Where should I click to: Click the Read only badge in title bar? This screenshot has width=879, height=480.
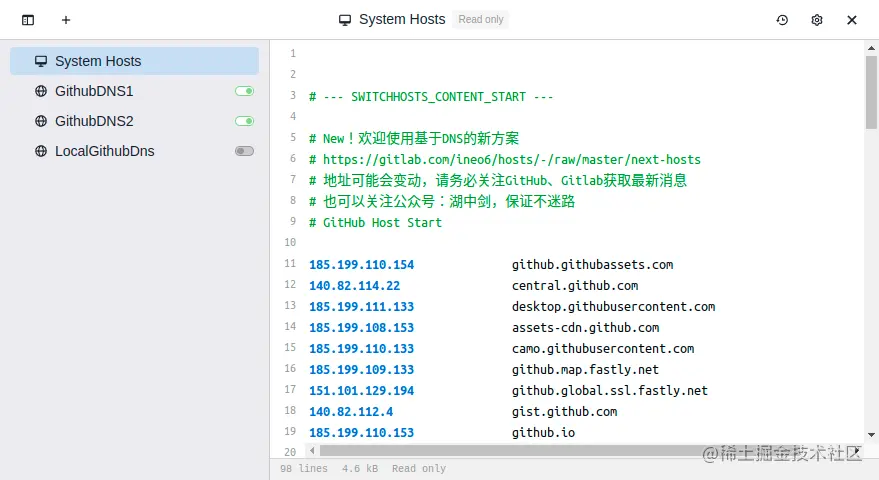tap(481, 20)
